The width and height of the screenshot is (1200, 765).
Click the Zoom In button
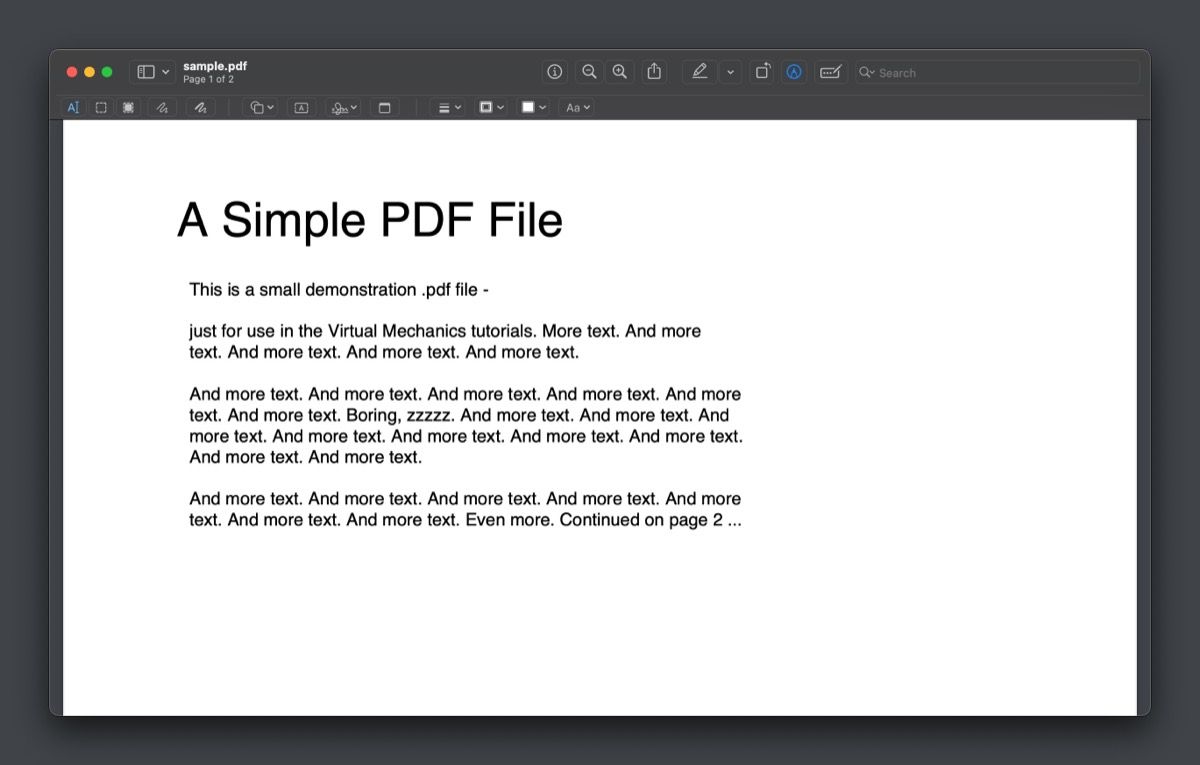coord(619,71)
